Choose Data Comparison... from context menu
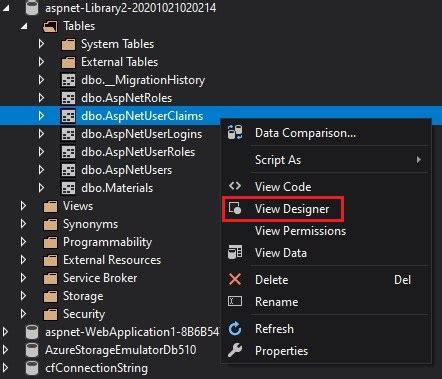The width and height of the screenshot is (442, 379). (326, 133)
